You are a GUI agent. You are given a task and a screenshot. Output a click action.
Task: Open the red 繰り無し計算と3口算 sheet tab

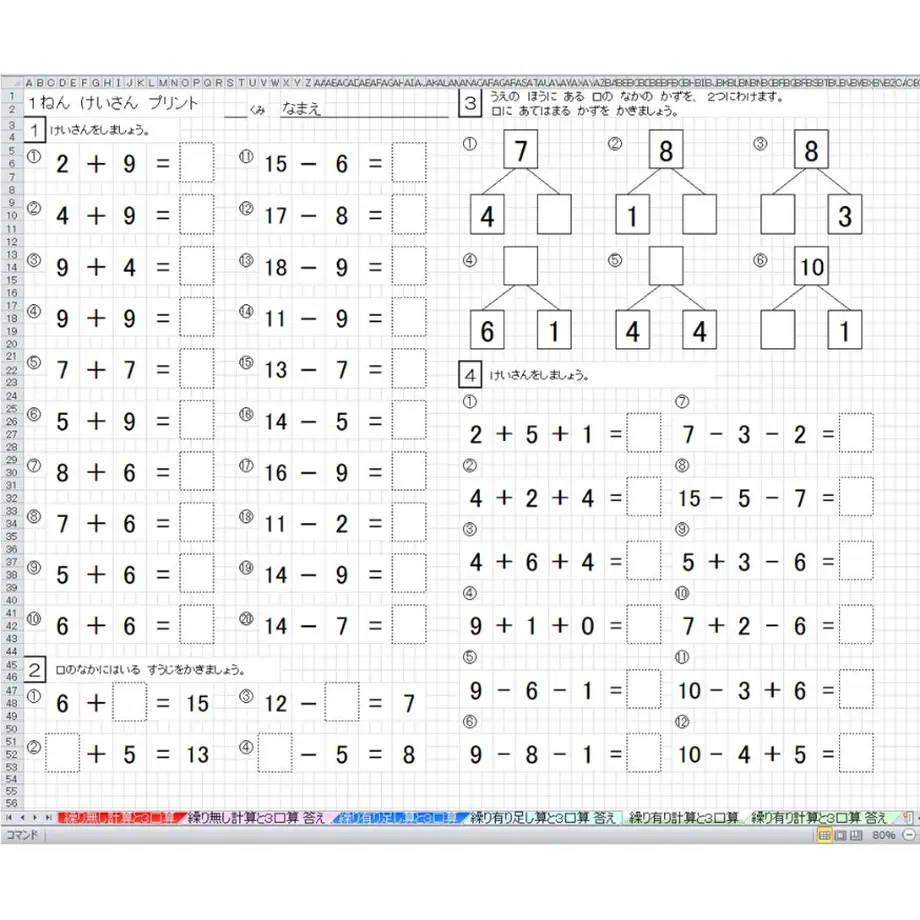pos(120,817)
